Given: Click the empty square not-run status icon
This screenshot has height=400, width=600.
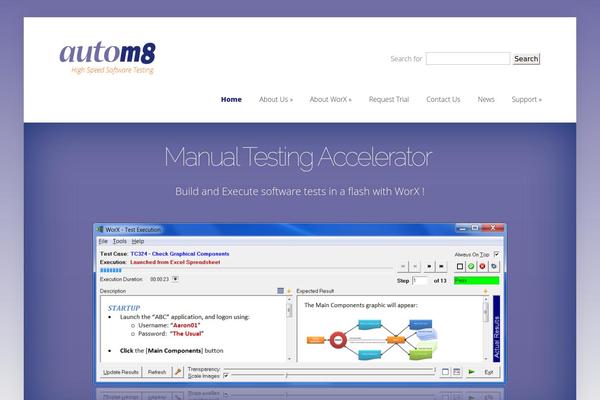Looking at the screenshot, I should pyautogui.click(x=460, y=266).
